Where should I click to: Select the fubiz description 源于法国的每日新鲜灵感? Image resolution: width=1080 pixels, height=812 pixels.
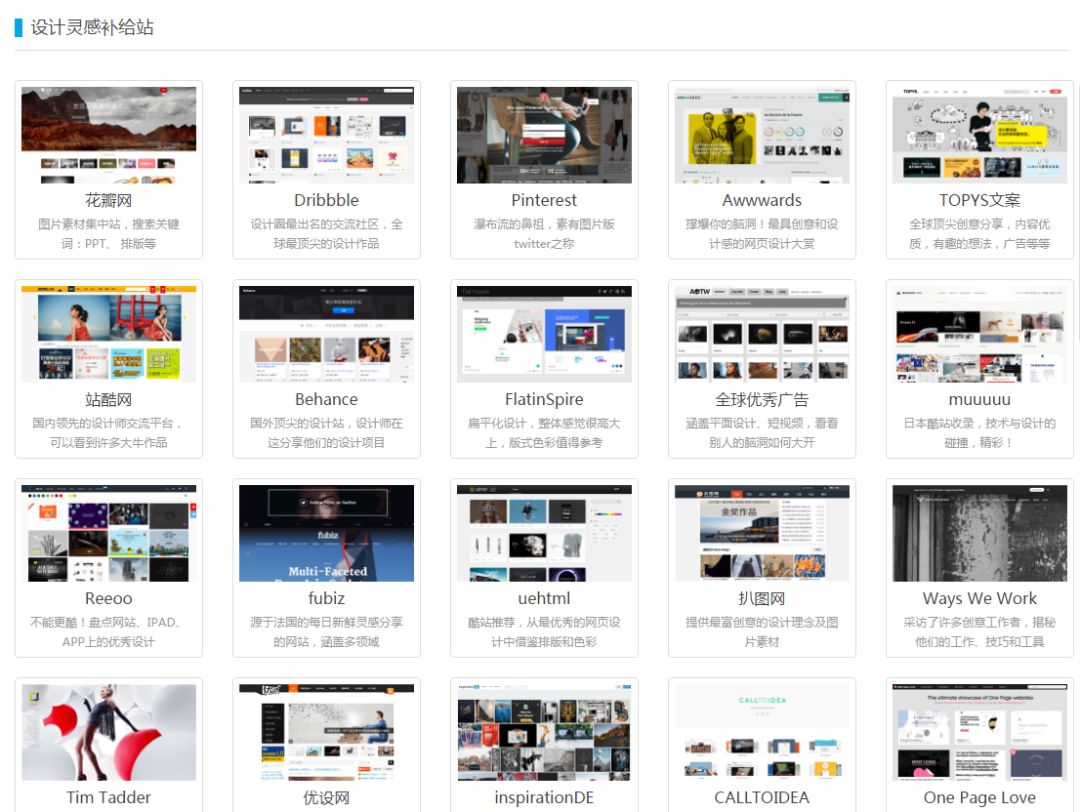(x=326, y=632)
